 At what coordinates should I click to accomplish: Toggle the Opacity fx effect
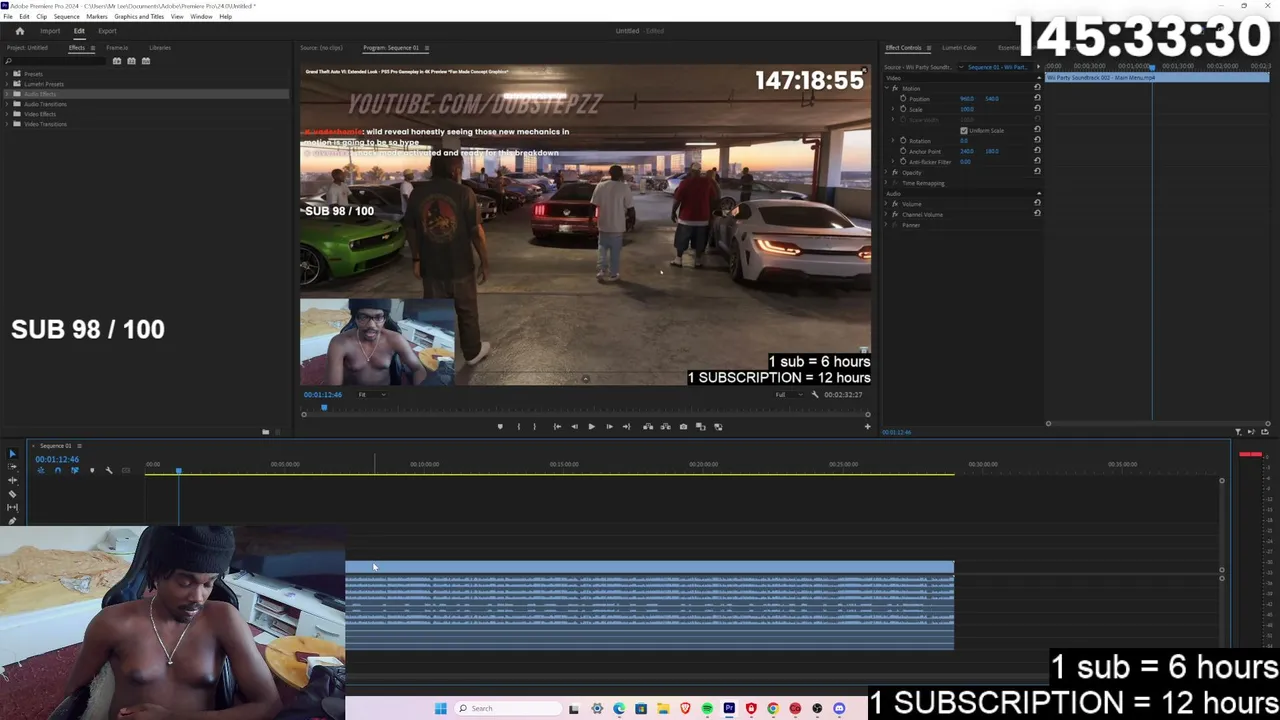[895, 173]
